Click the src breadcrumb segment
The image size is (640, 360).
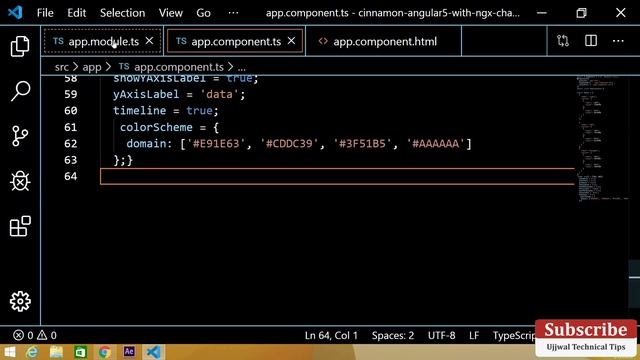click(x=62, y=67)
